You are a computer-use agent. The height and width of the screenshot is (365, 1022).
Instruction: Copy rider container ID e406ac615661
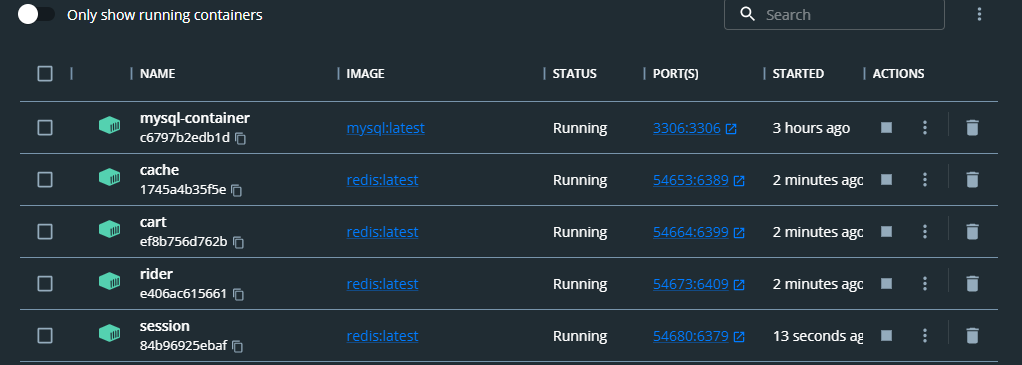[239, 295]
